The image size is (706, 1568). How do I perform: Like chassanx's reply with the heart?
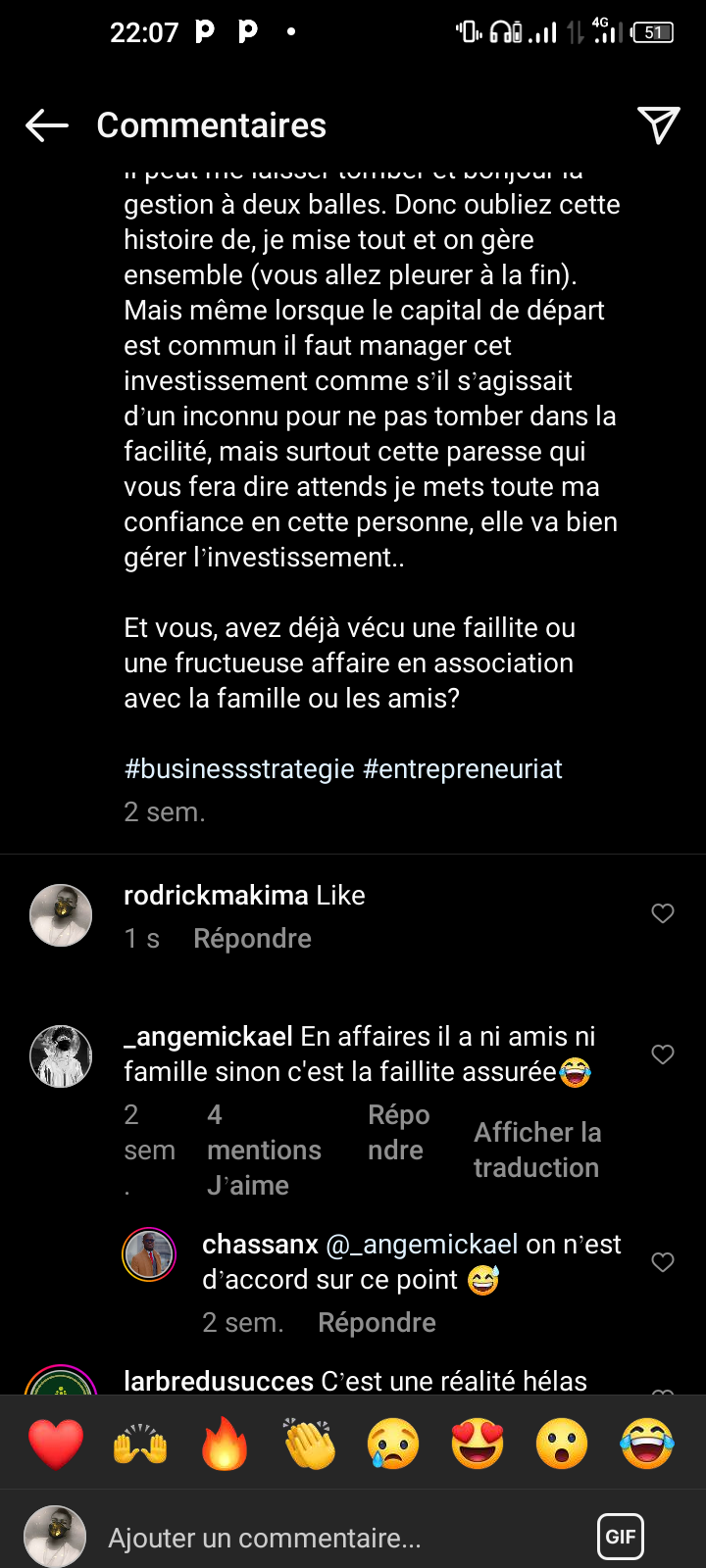coord(663,1262)
